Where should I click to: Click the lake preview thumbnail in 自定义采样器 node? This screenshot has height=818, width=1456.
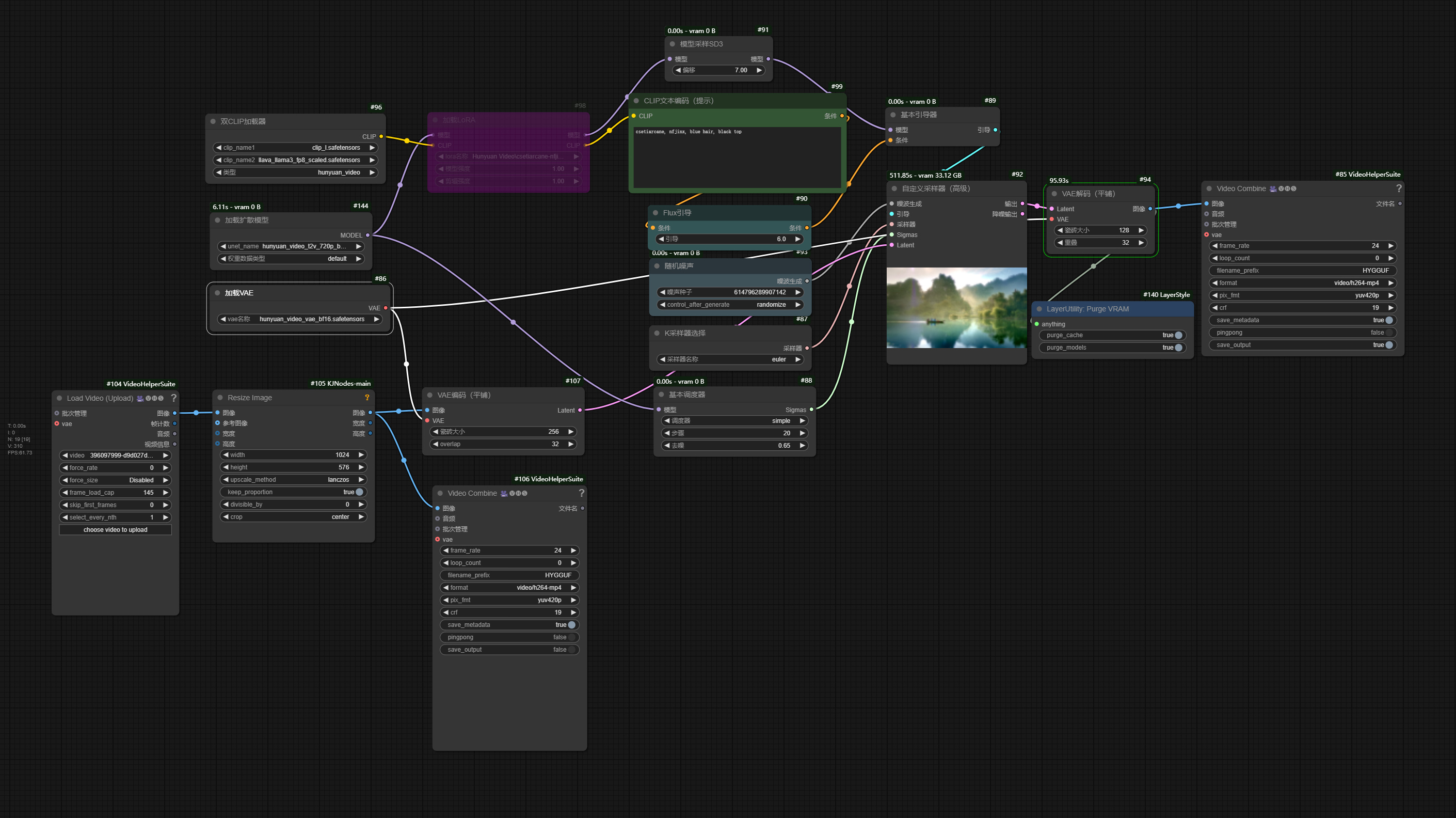point(957,308)
